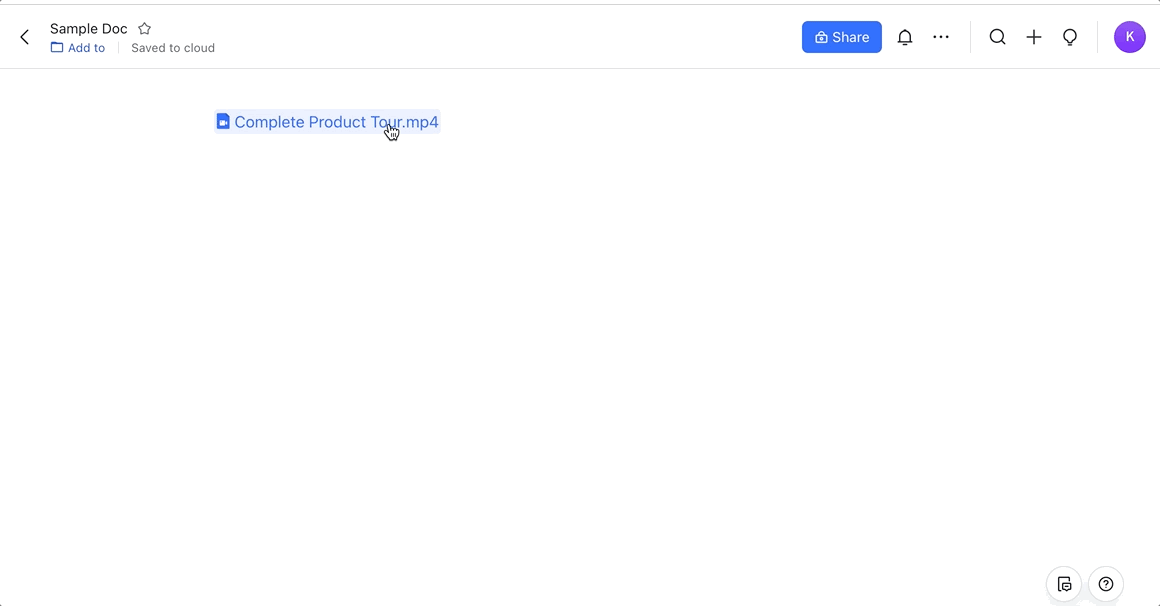Viewport: 1160px width, 606px height.
Task: Click the Add to link text
Action: (x=86, y=48)
